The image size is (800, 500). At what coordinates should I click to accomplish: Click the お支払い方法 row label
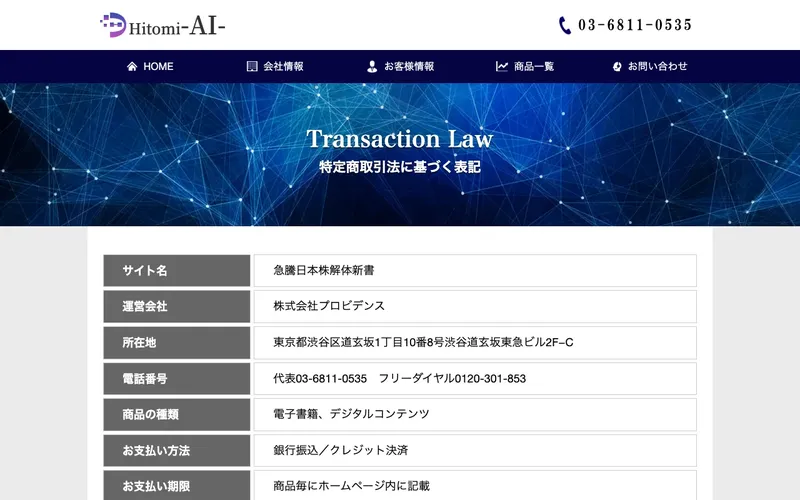tap(177, 451)
